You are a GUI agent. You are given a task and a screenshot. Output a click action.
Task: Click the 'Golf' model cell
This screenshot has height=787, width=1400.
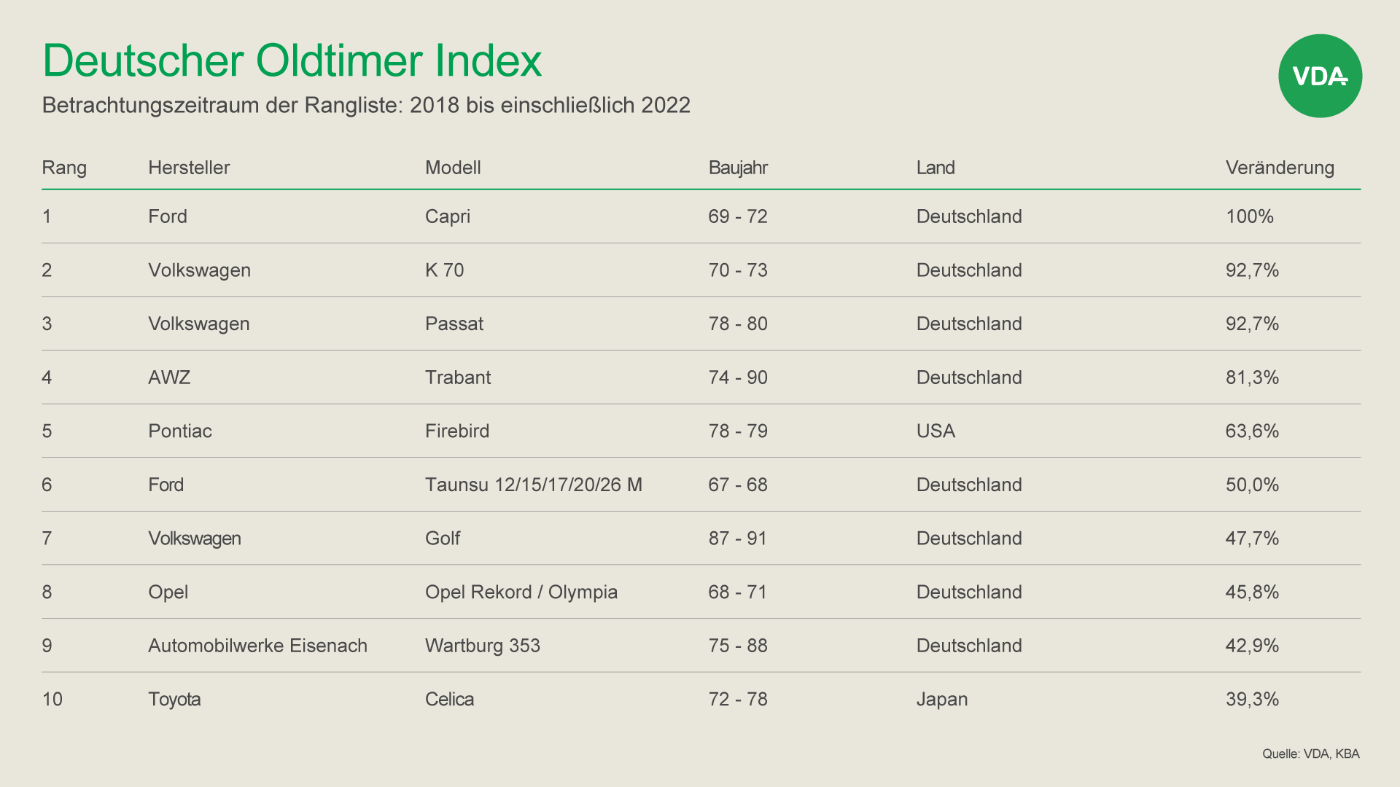tap(443, 538)
